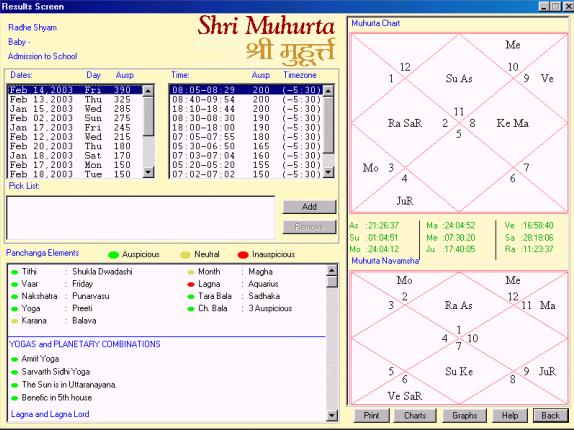Click the Lagna and Lagna Lord heading
This screenshot has width=574, height=430.
pyautogui.click(x=50, y=414)
